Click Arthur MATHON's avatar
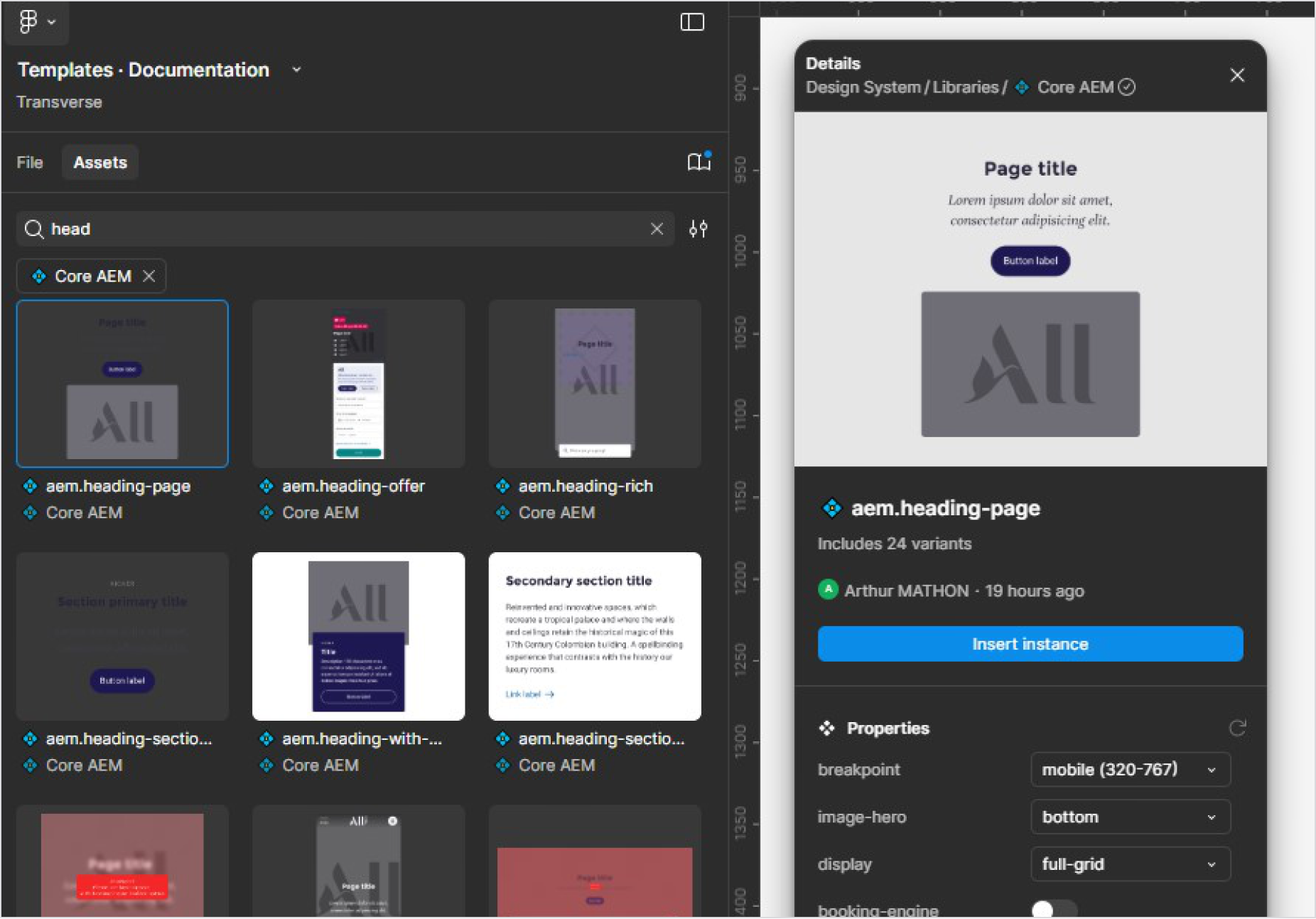Image resolution: width=1316 pixels, height=919 pixels. click(x=829, y=590)
